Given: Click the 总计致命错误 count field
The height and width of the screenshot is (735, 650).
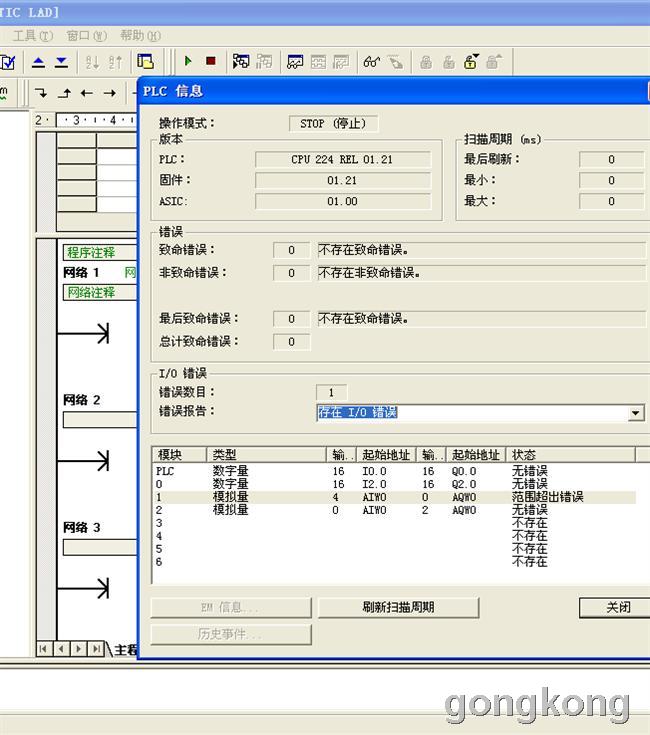Looking at the screenshot, I should click(x=291, y=342).
